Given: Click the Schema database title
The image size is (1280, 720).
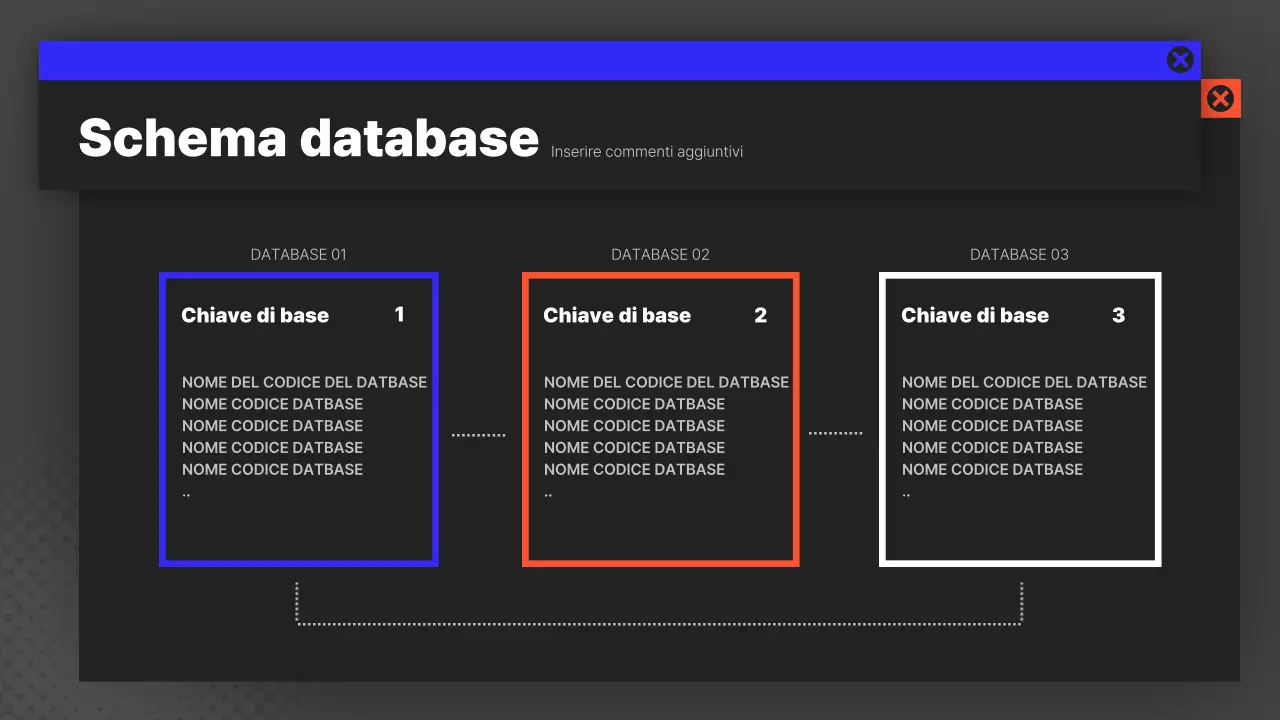Looking at the screenshot, I should (307, 138).
